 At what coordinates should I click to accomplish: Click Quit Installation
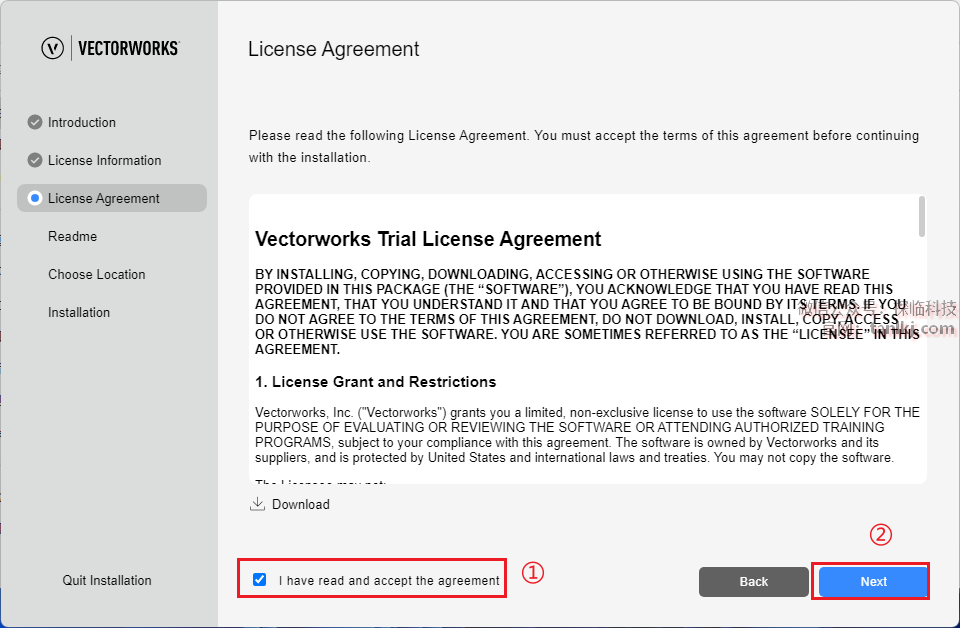[x=107, y=580]
